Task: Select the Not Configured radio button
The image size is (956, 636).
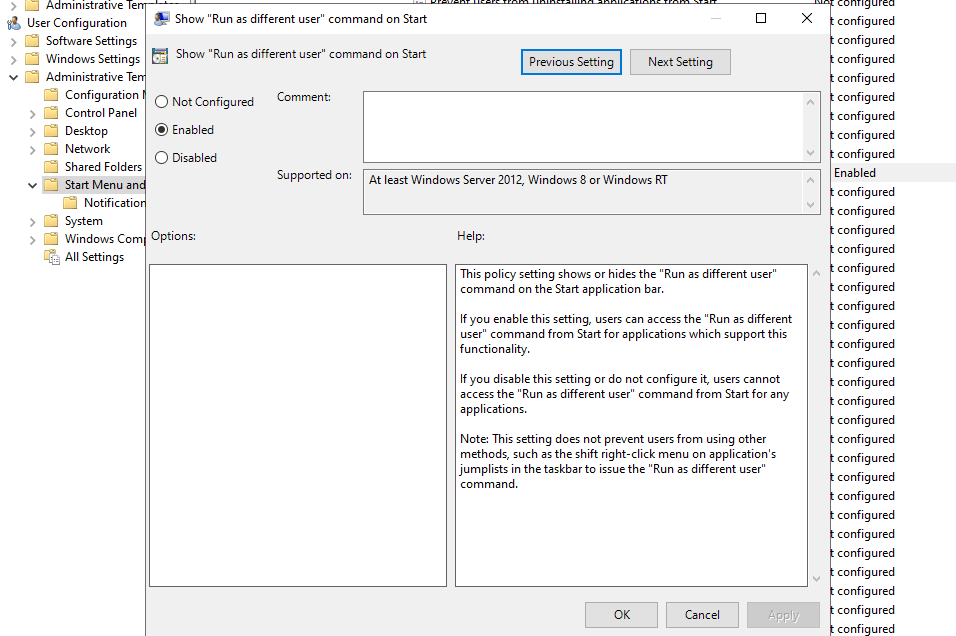Action: (162, 102)
